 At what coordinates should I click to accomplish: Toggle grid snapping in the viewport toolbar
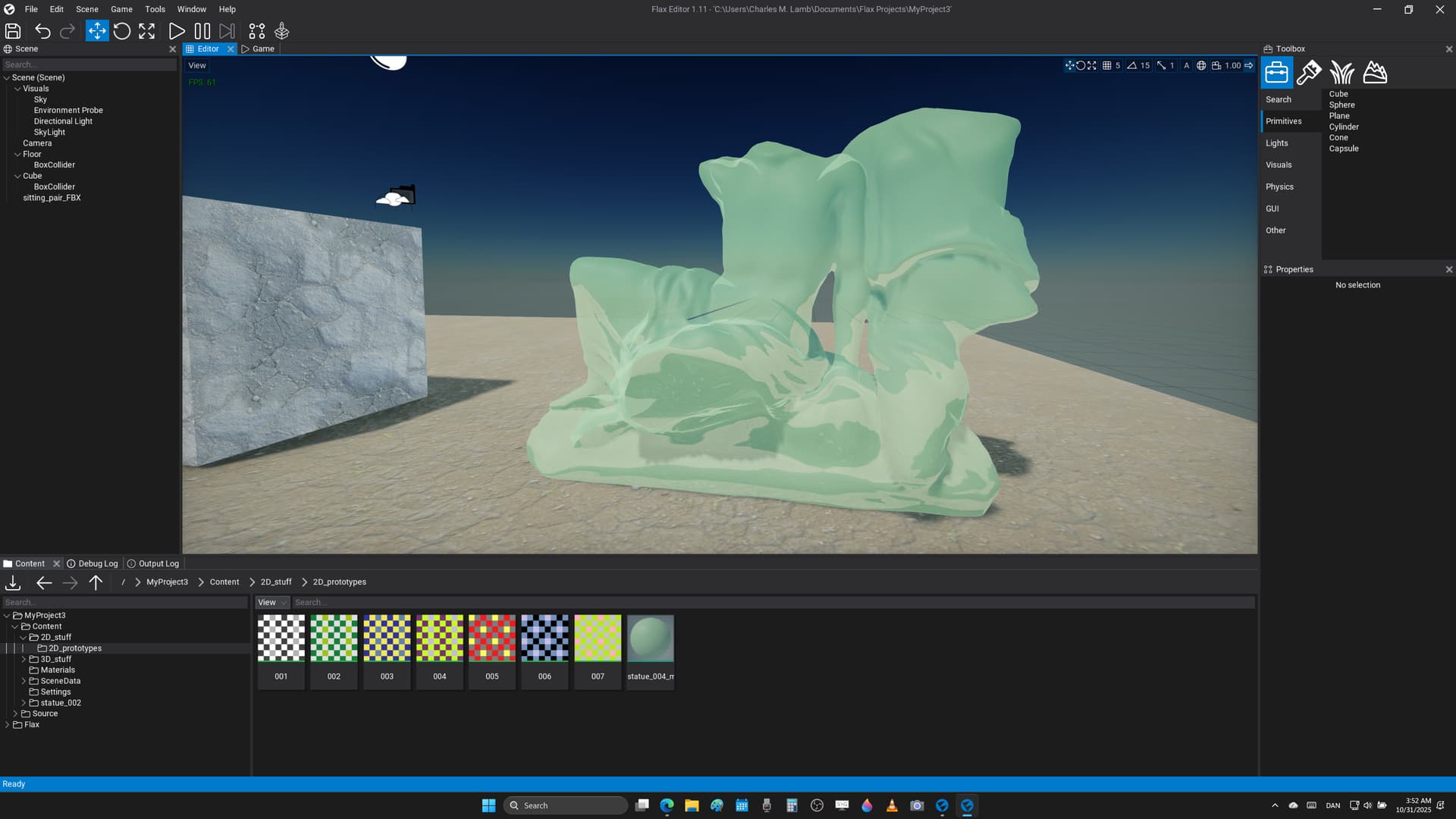coord(1107,66)
